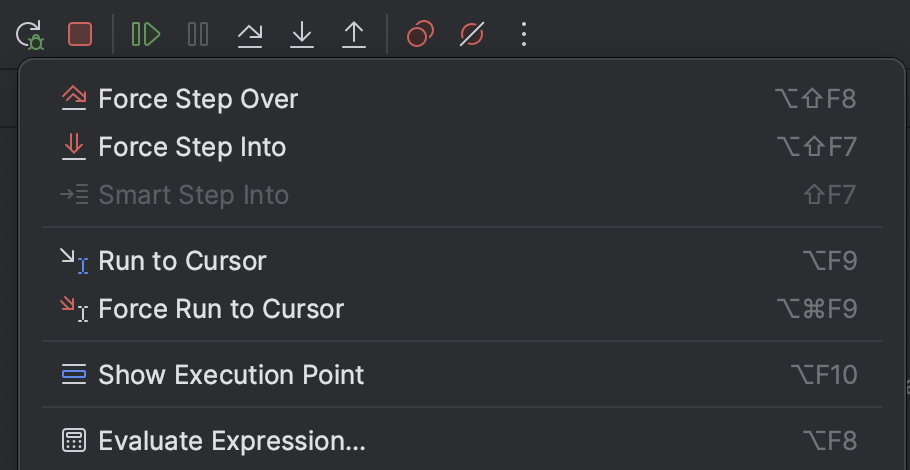Open the three-dot More actions menu
Image resolution: width=910 pixels, height=470 pixels.
(524, 35)
